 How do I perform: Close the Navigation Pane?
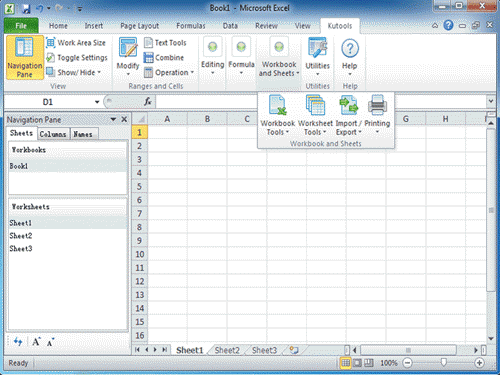pos(124,119)
